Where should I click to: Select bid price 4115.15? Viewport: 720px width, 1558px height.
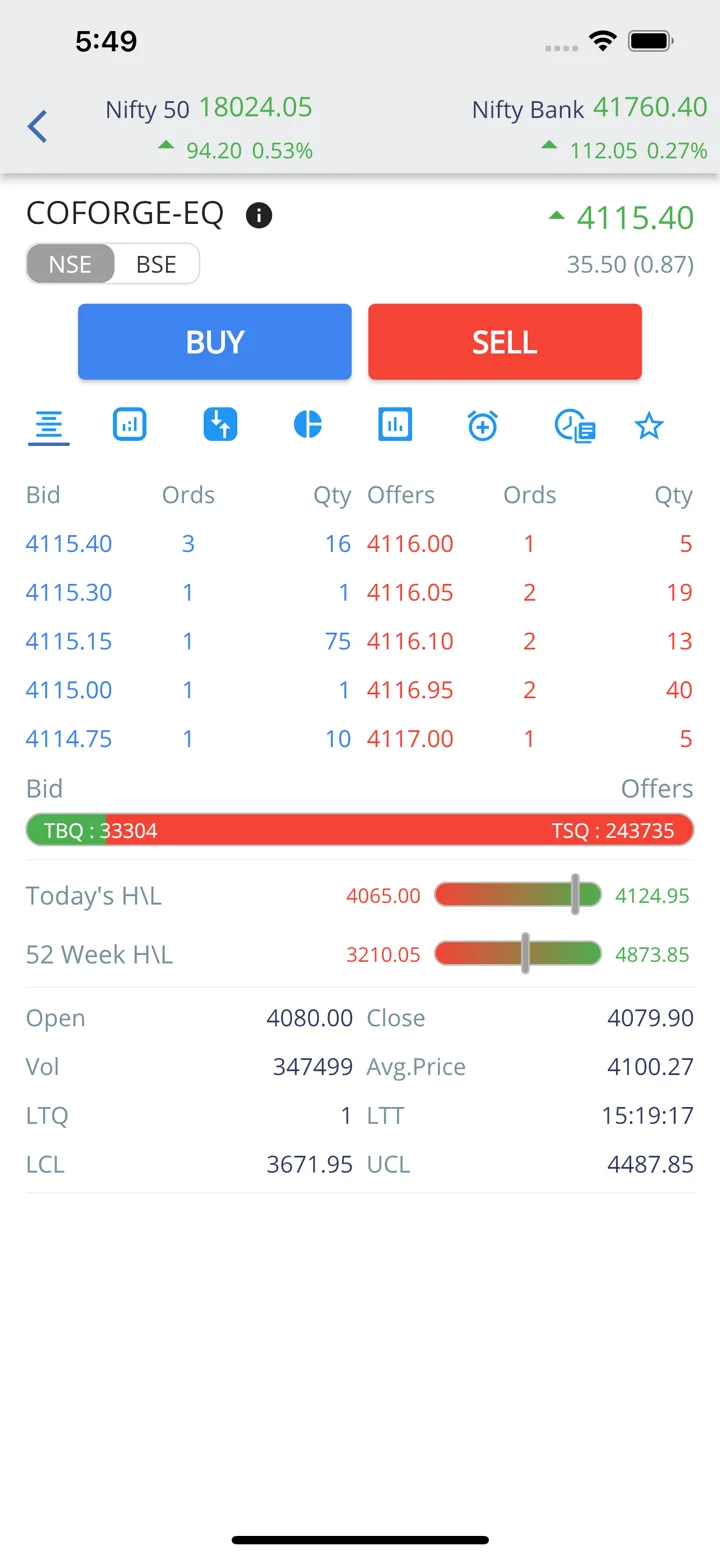69,641
